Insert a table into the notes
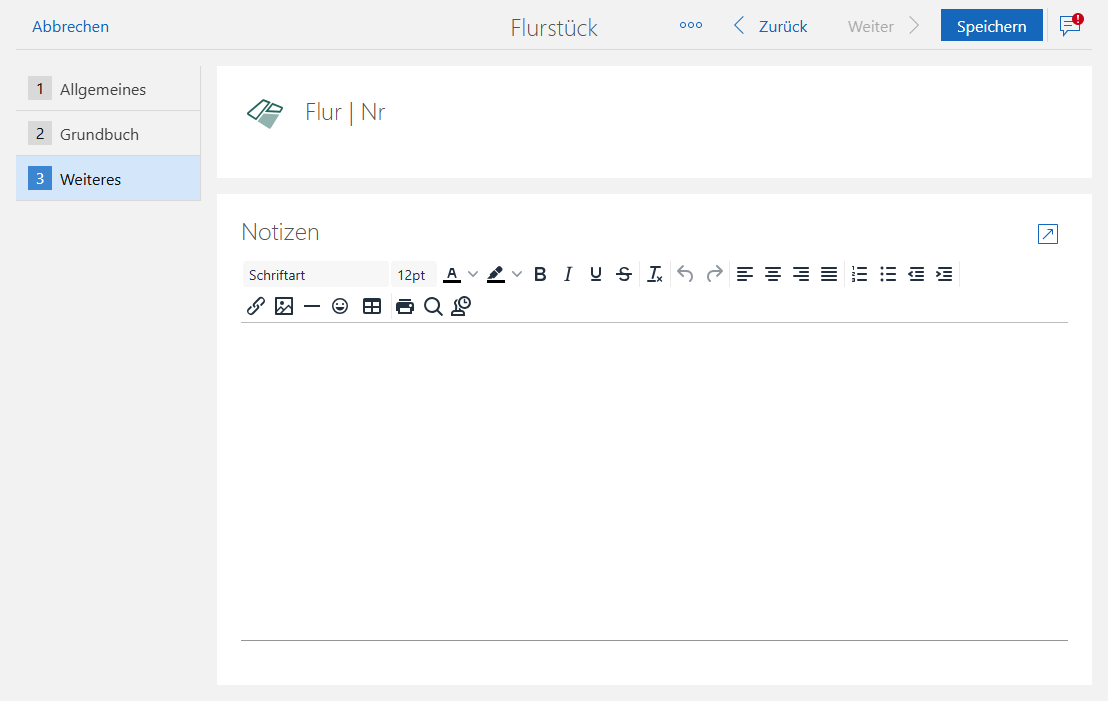The image size is (1108, 701). tap(372, 306)
